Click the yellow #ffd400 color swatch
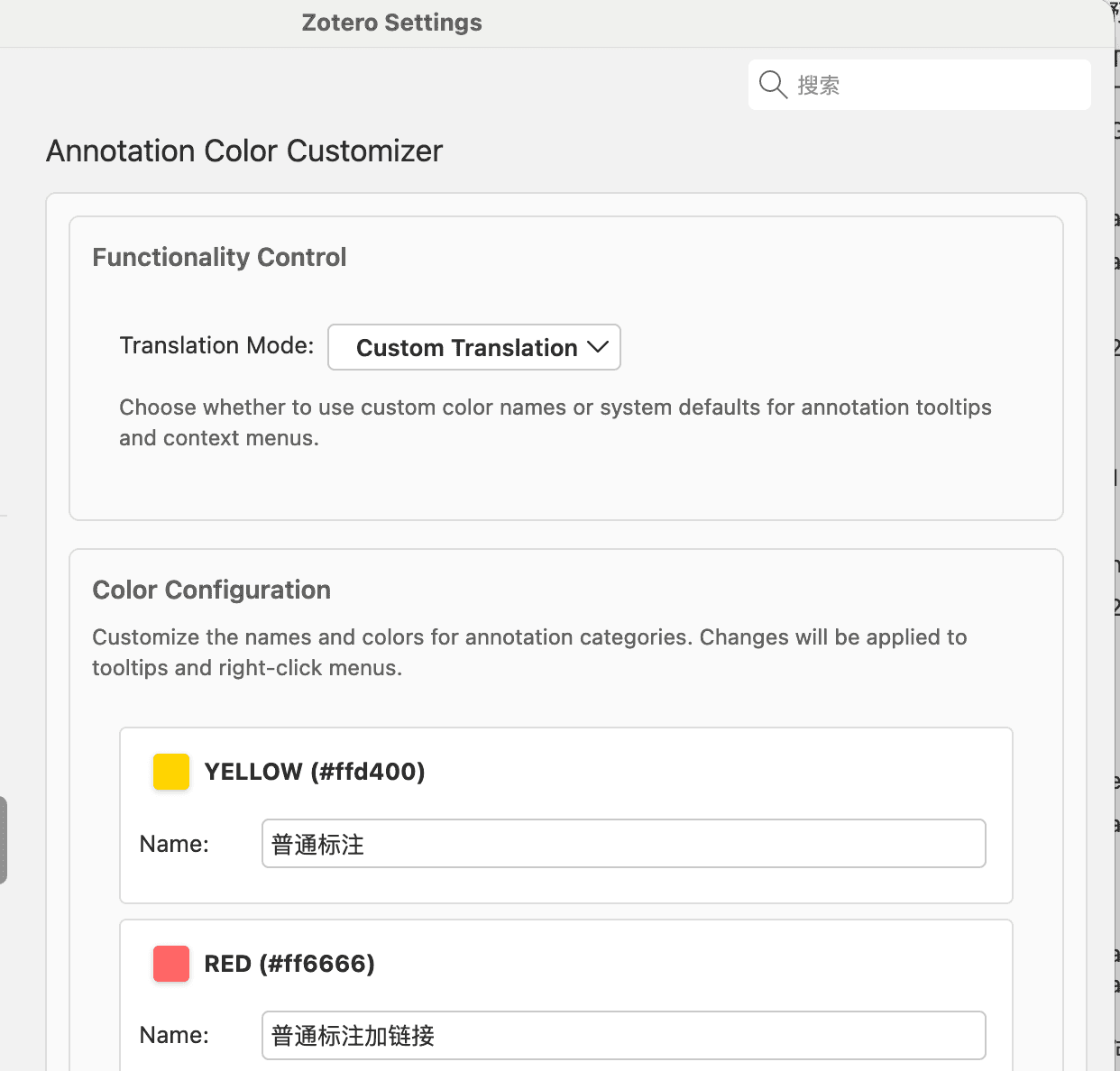Viewport: 1120px width, 1071px height. coord(171,772)
